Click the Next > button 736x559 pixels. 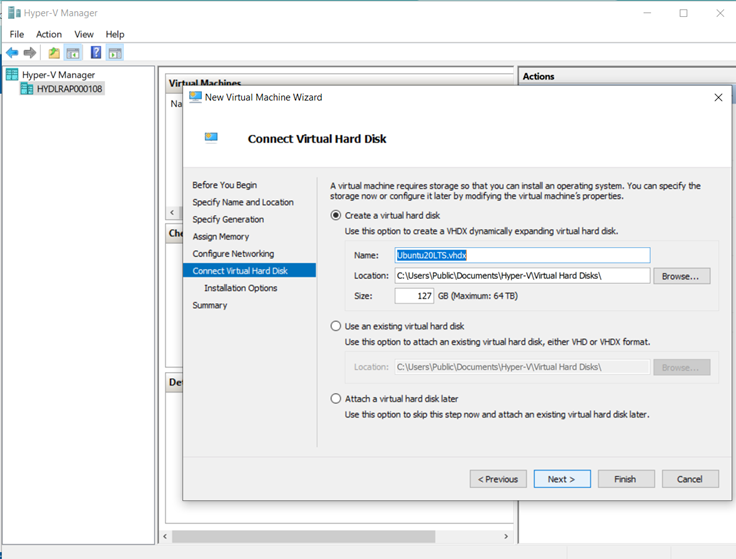(562, 479)
